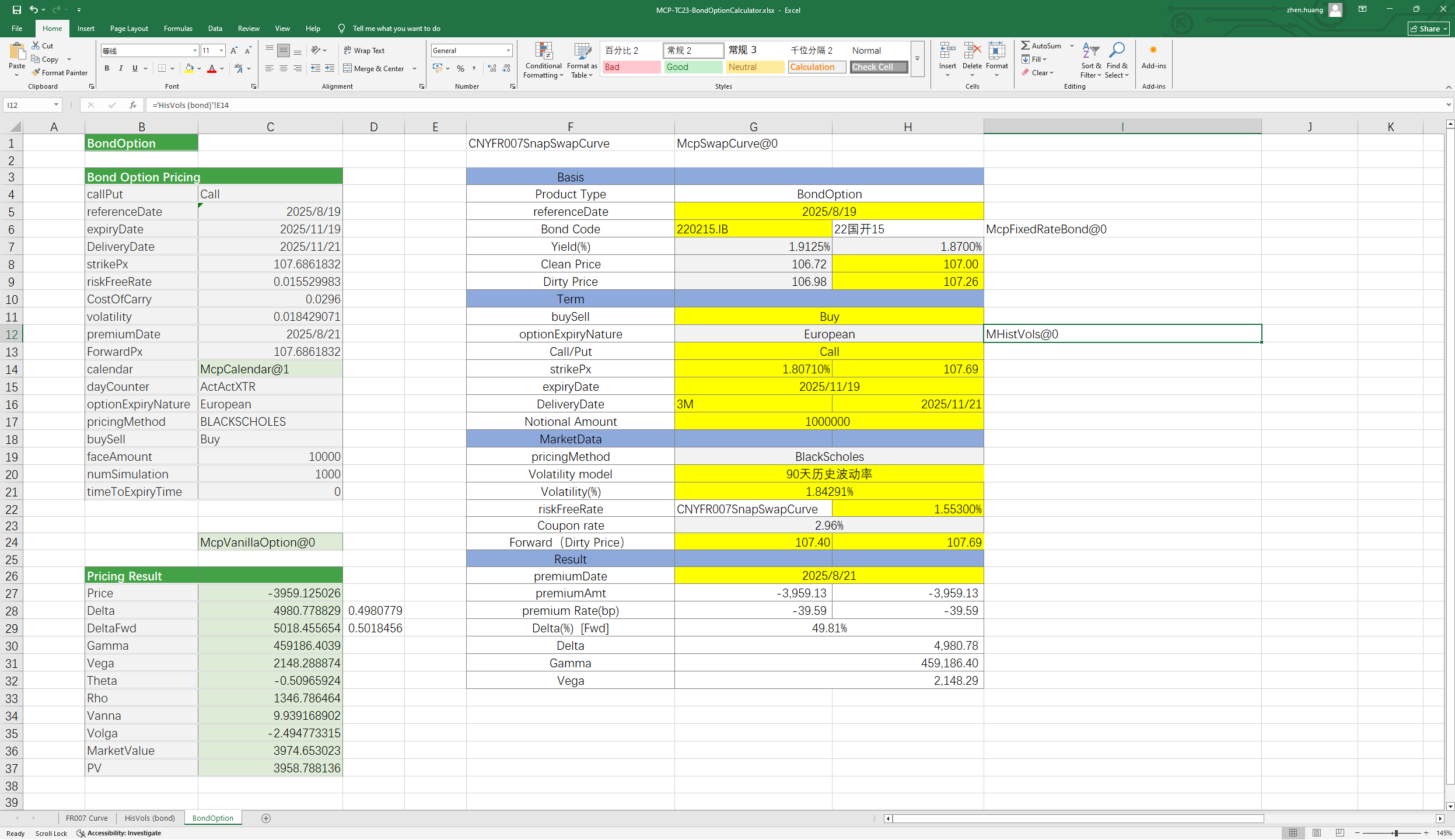Switch to the HisVols (bond) sheet tab
Screen dimensions: 1455x840
[x=150, y=818]
